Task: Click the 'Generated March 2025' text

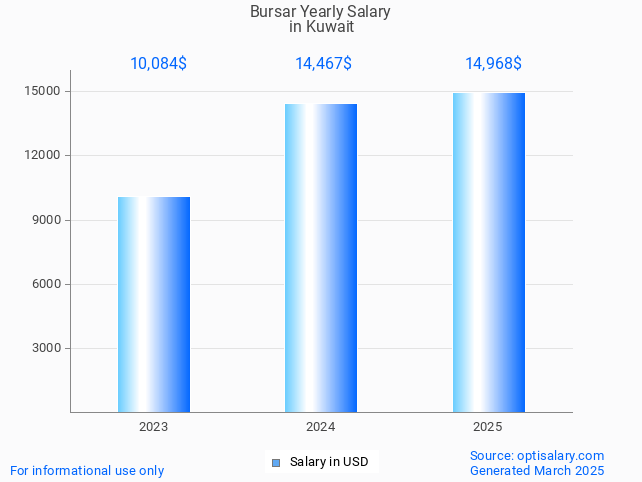Action: coord(537,470)
